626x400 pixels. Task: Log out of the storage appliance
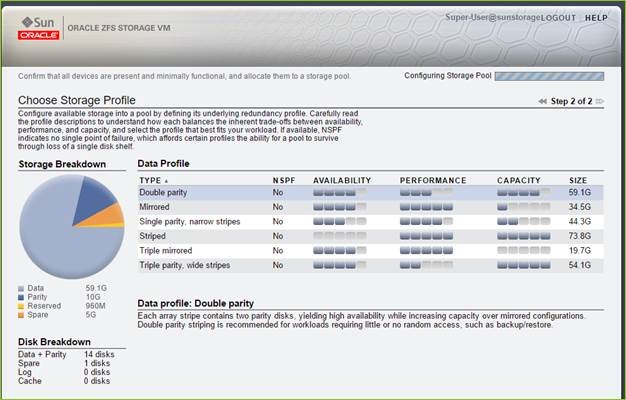tap(559, 18)
